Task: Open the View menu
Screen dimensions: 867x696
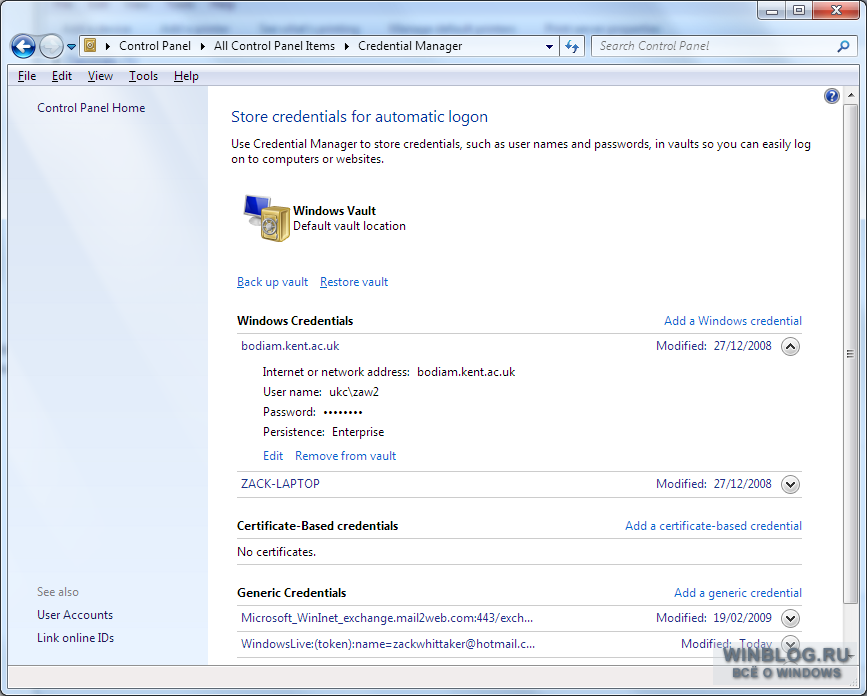Action: (x=100, y=76)
